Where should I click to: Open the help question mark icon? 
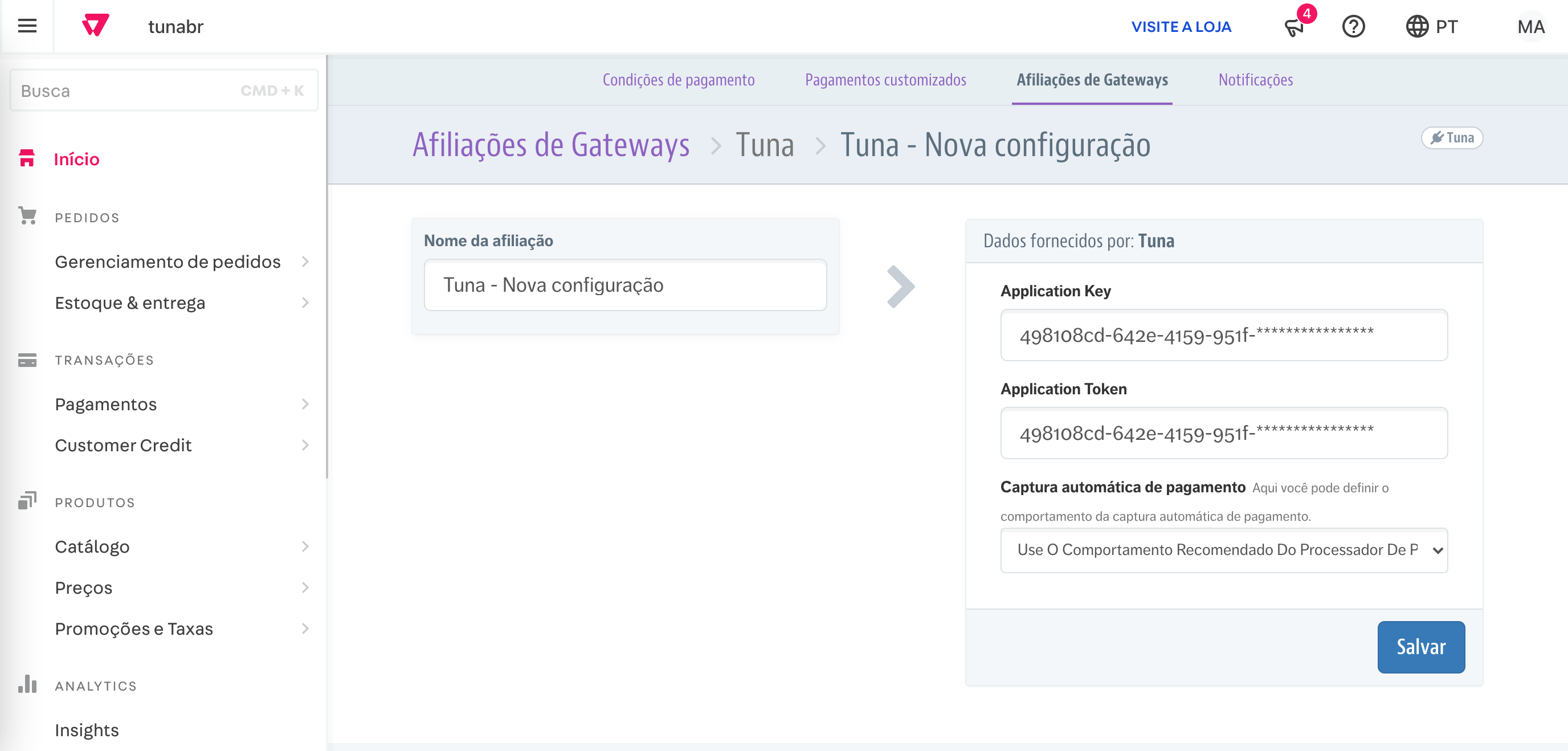click(1353, 27)
